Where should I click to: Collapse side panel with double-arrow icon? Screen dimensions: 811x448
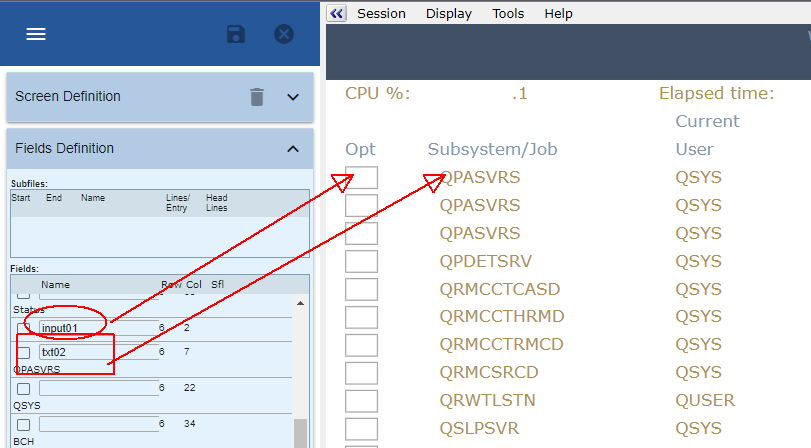(x=337, y=13)
